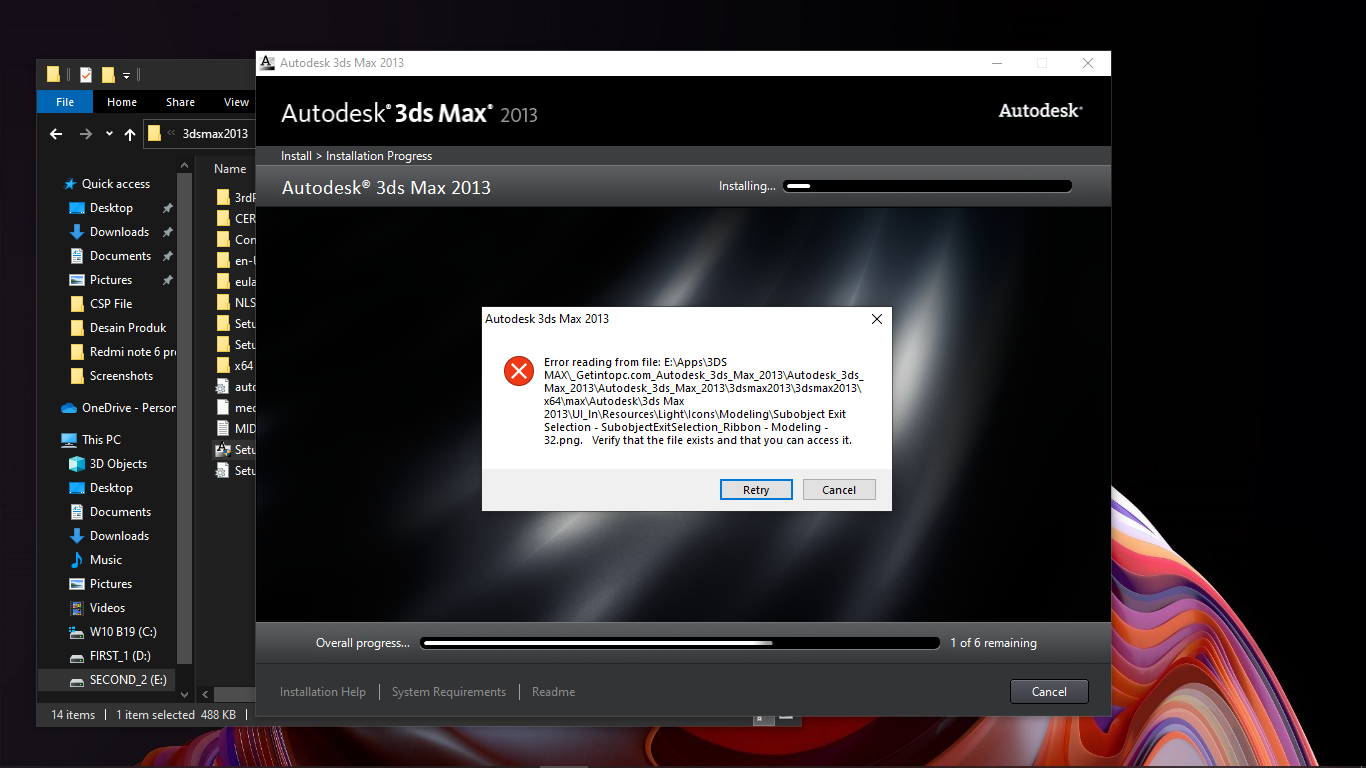Click the Music folder icon
This screenshot has width=1366, height=768.
point(77,560)
